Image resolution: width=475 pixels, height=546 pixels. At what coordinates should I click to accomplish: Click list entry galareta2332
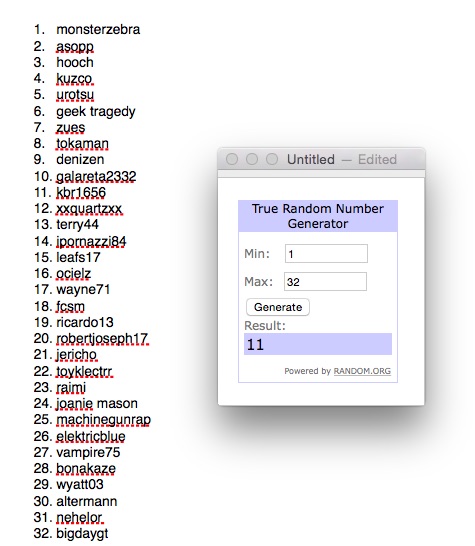(96, 177)
